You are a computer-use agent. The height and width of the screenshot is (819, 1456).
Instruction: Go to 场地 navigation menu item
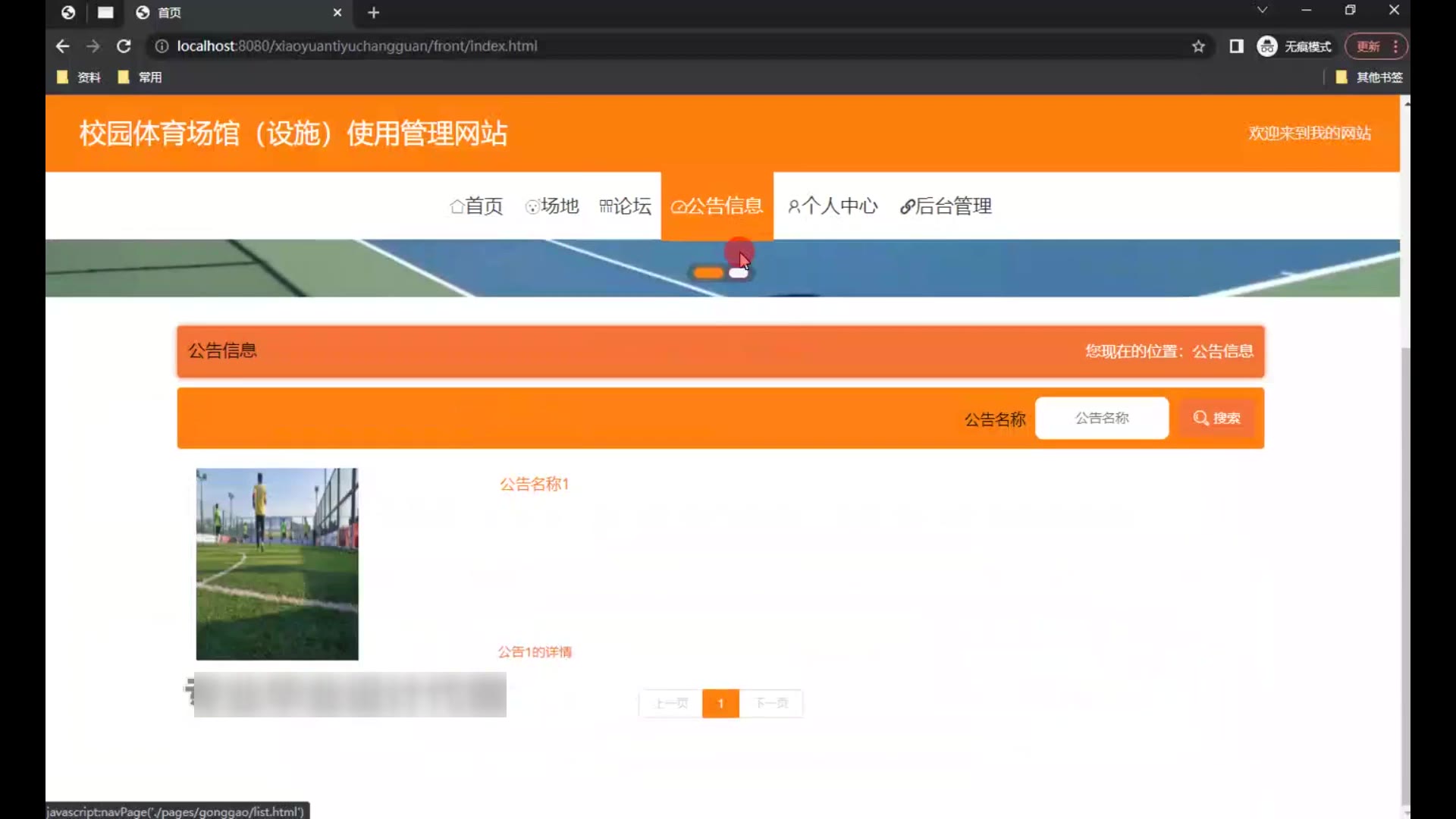tap(552, 206)
